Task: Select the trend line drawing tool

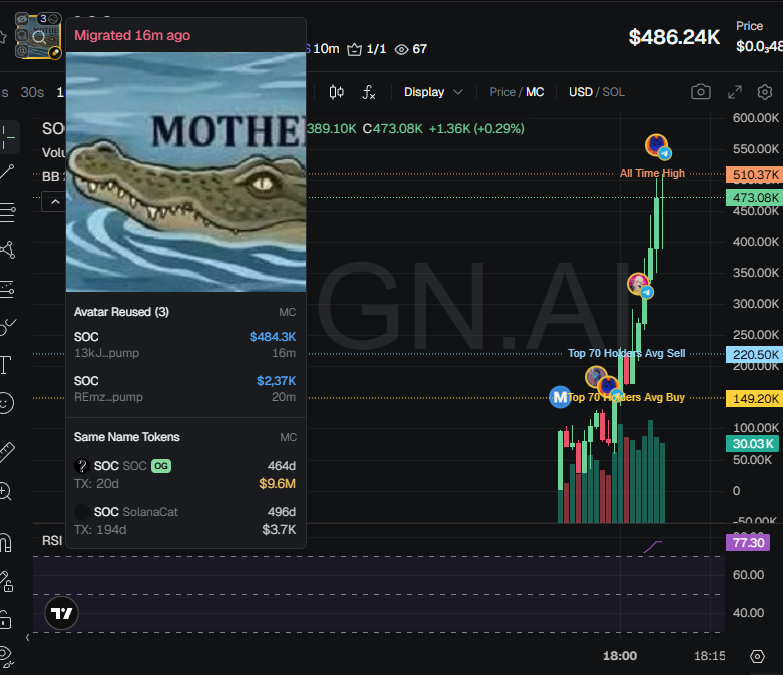Action: point(7,172)
